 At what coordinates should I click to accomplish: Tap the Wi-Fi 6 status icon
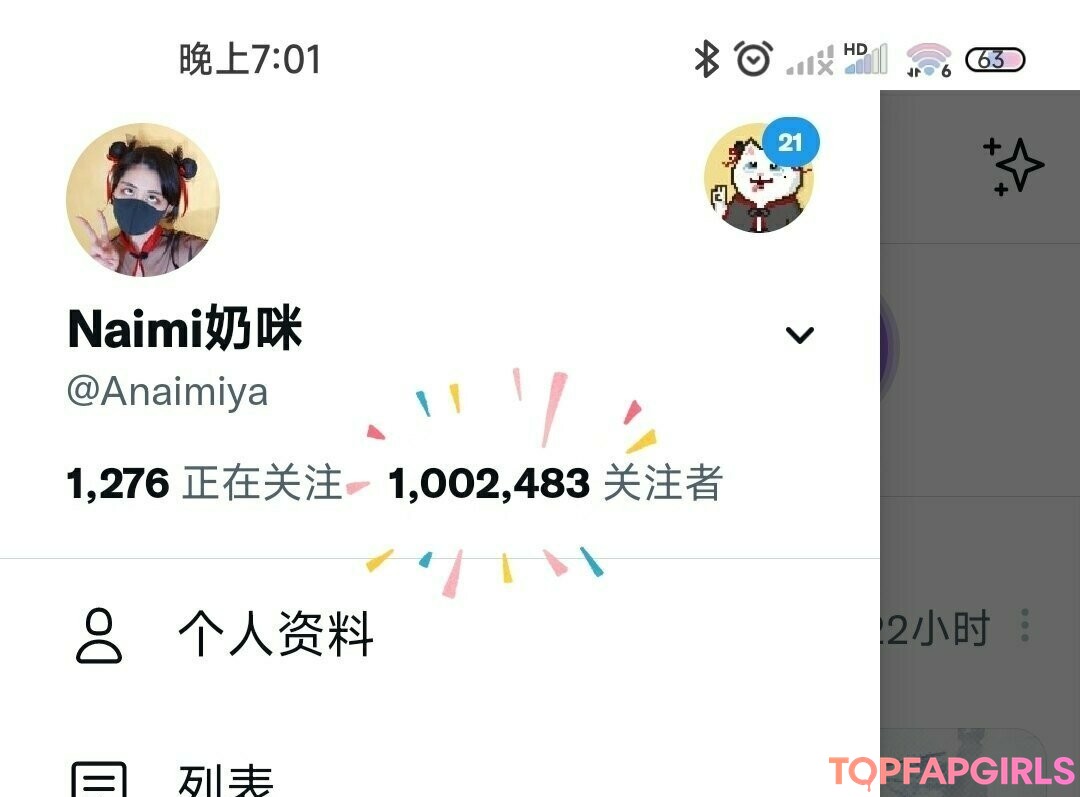point(928,60)
